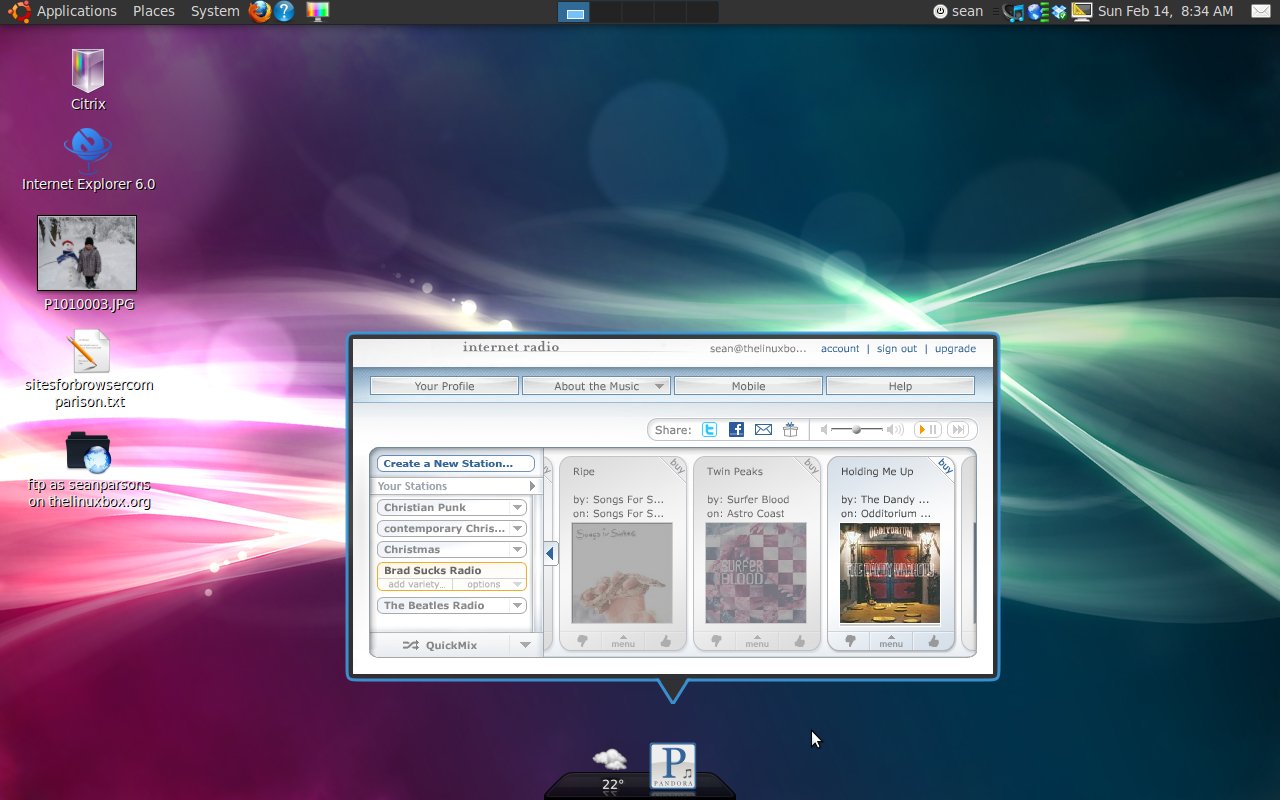1280x800 pixels.
Task: Open the help icon in the top panel
Action: (x=284, y=11)
